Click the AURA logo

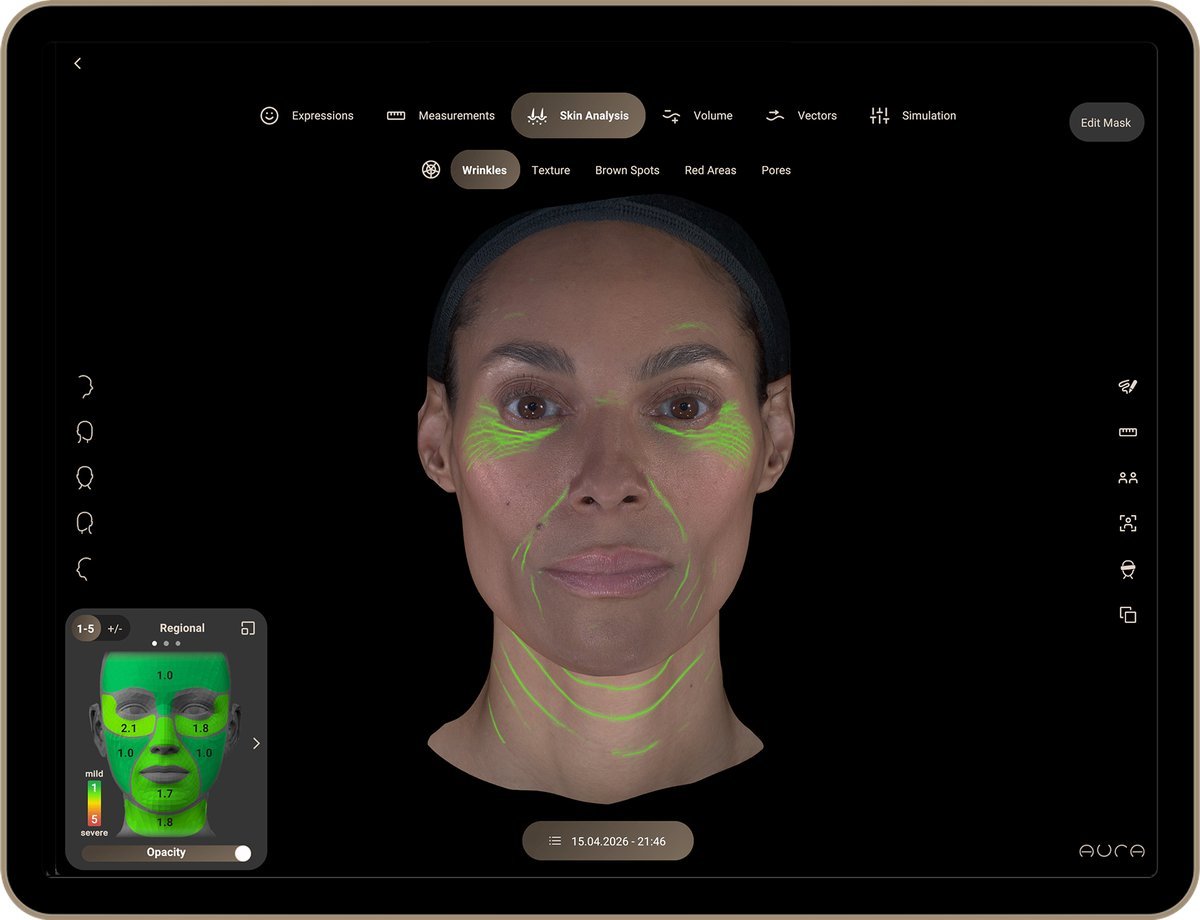click(1112, 851)
